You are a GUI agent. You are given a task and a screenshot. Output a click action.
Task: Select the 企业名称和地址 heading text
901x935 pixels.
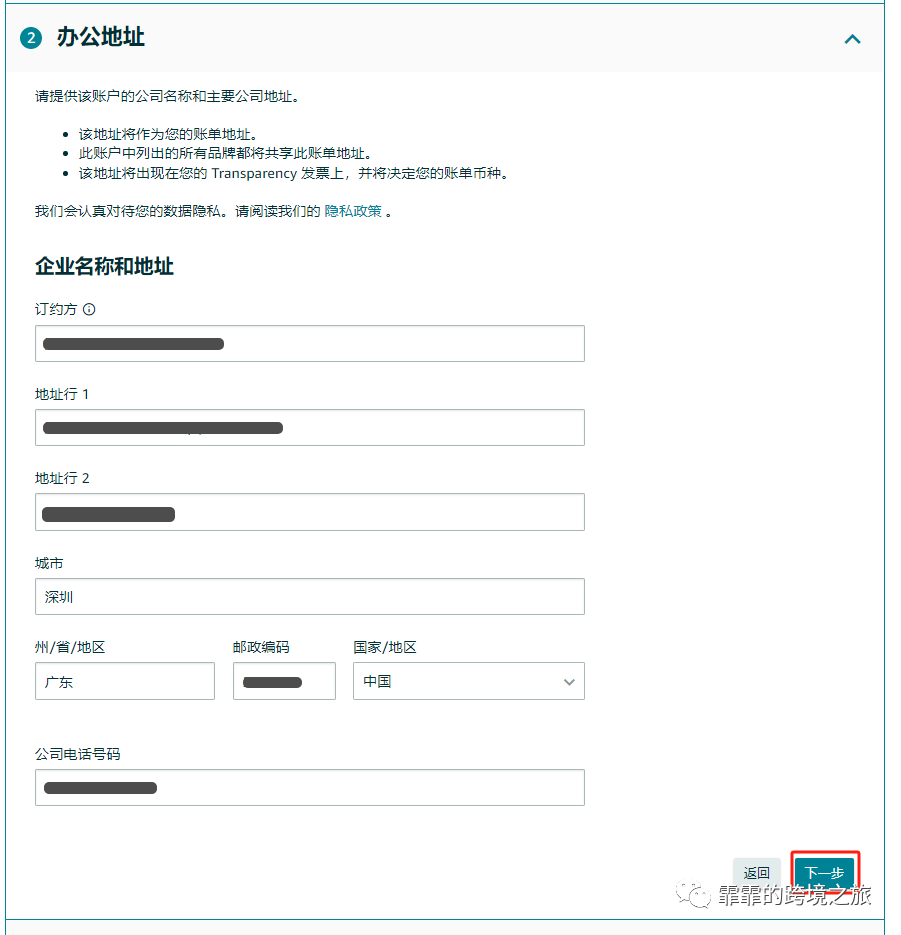[105, 266]
